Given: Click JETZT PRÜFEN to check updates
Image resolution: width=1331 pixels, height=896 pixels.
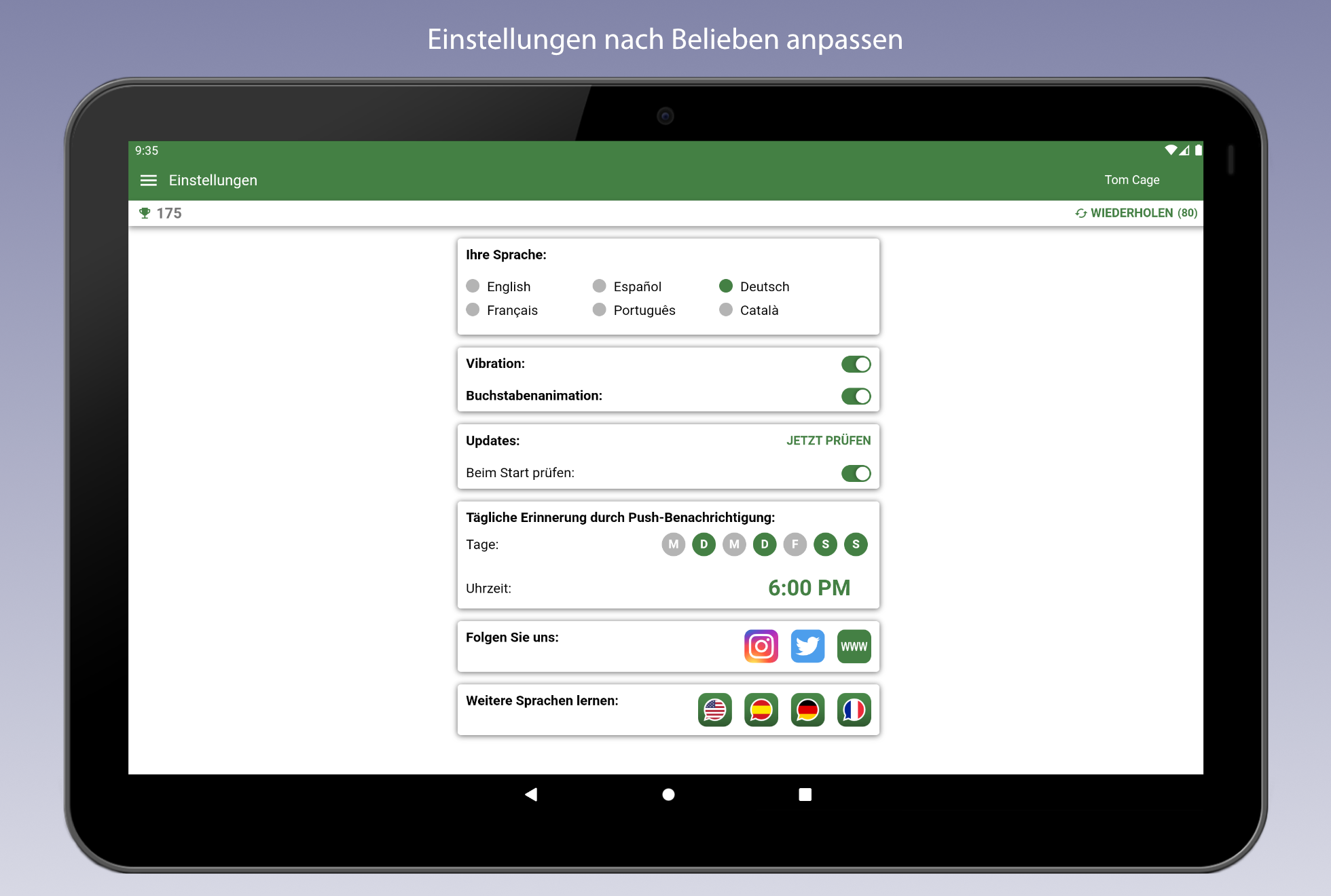Looking at the screenshot, I should coord(828,441).
